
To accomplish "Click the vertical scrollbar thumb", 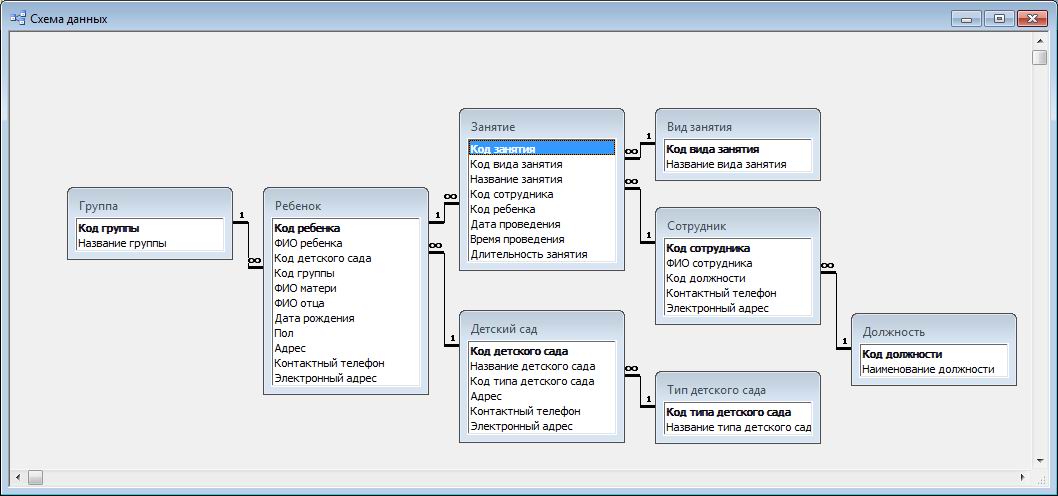I will (x=1040, y=56).
